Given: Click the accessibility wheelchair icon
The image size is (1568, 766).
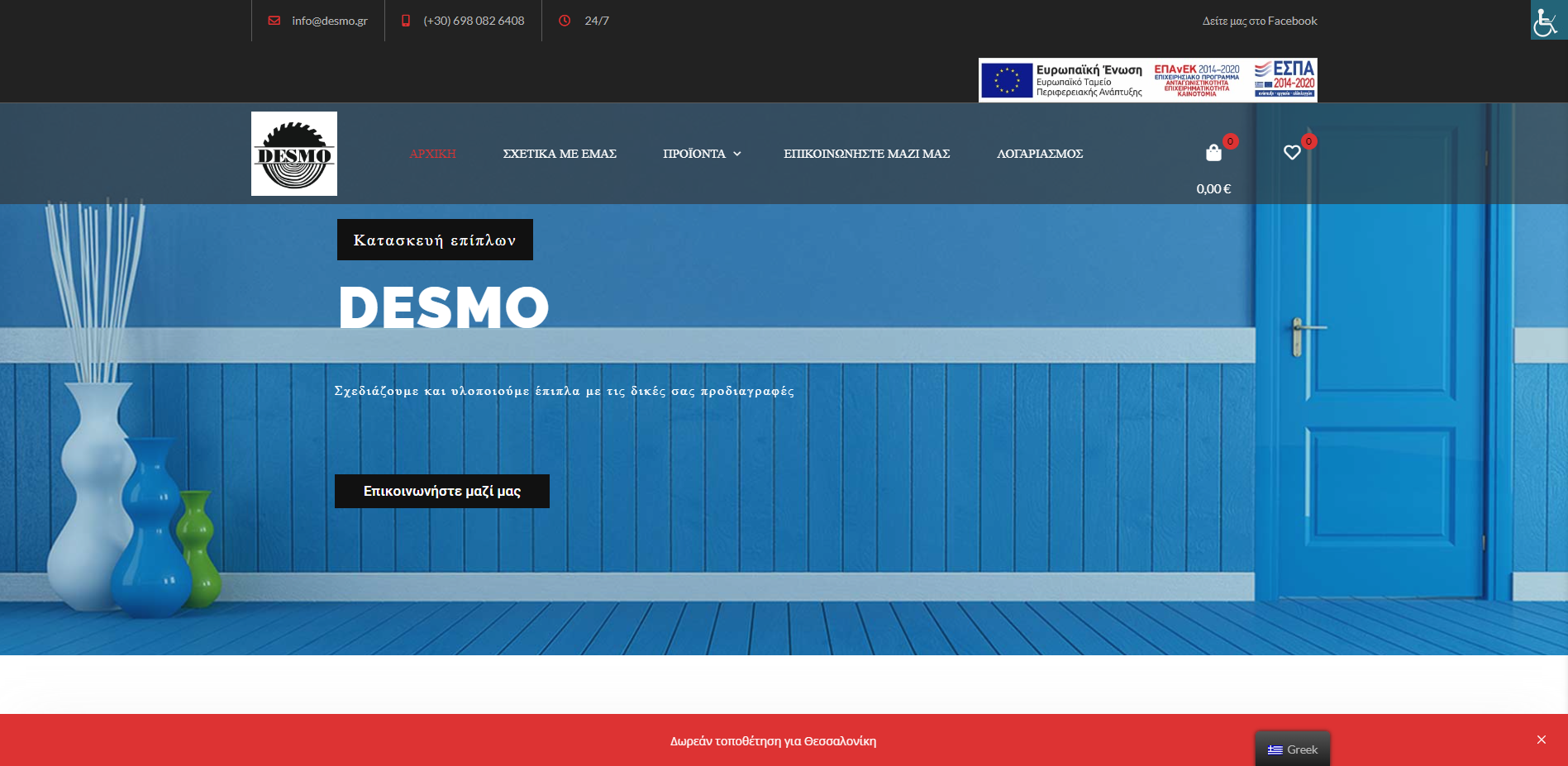Looking at the screenshot, I should (x=1547, y=20).
